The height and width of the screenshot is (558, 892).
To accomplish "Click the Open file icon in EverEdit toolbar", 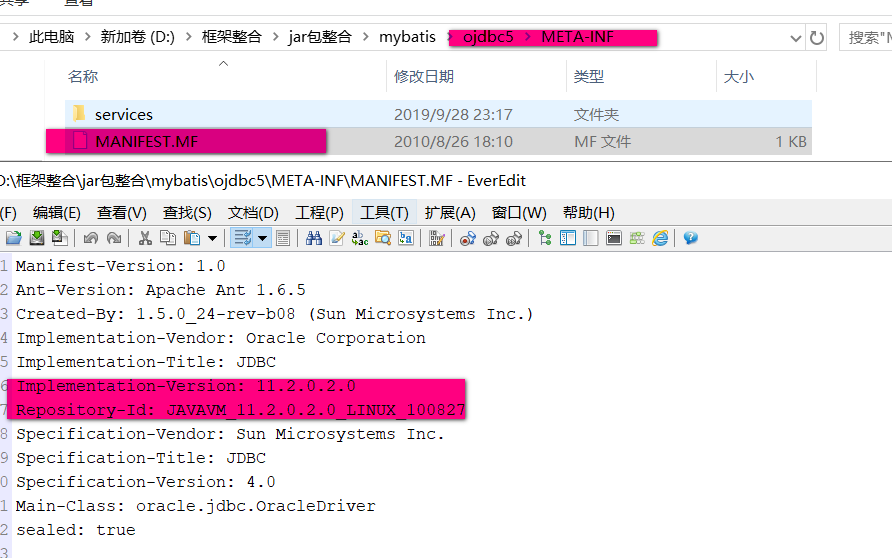I will click(x=14, y=238).
